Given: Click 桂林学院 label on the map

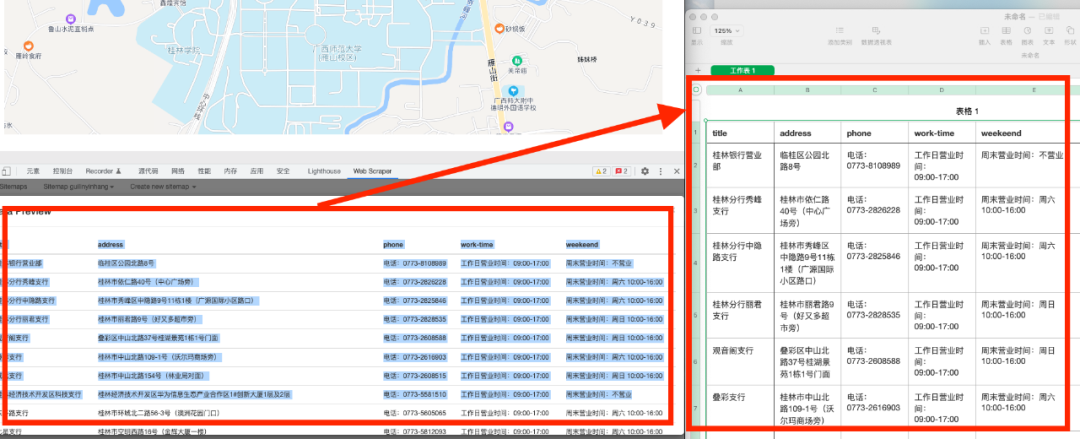Looking at the screenshot, I should [185, 50].
